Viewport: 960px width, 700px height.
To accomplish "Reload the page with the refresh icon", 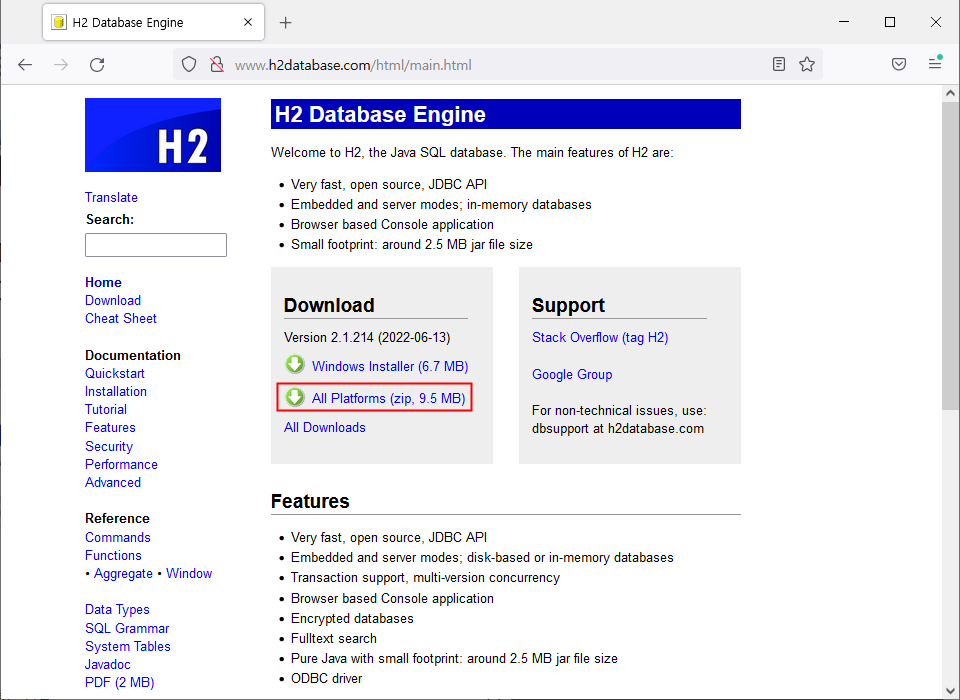I will tap(97, 65).
